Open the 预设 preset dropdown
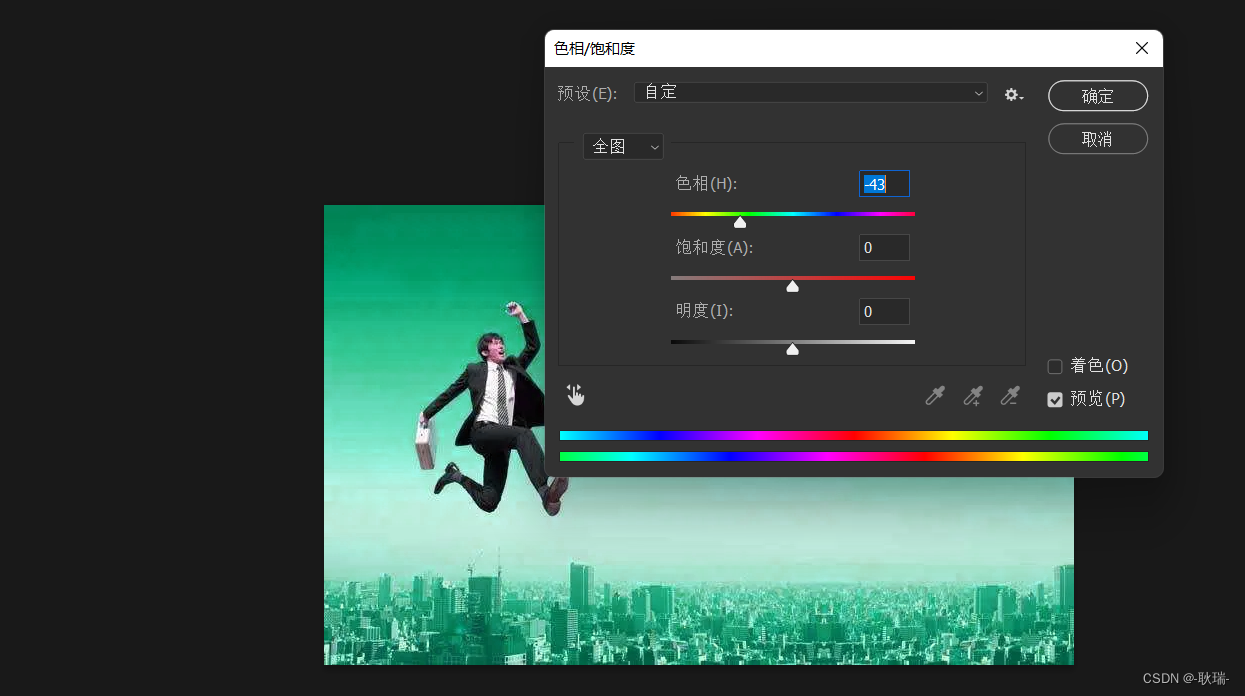1245x696 pixels. click(810, 92)
